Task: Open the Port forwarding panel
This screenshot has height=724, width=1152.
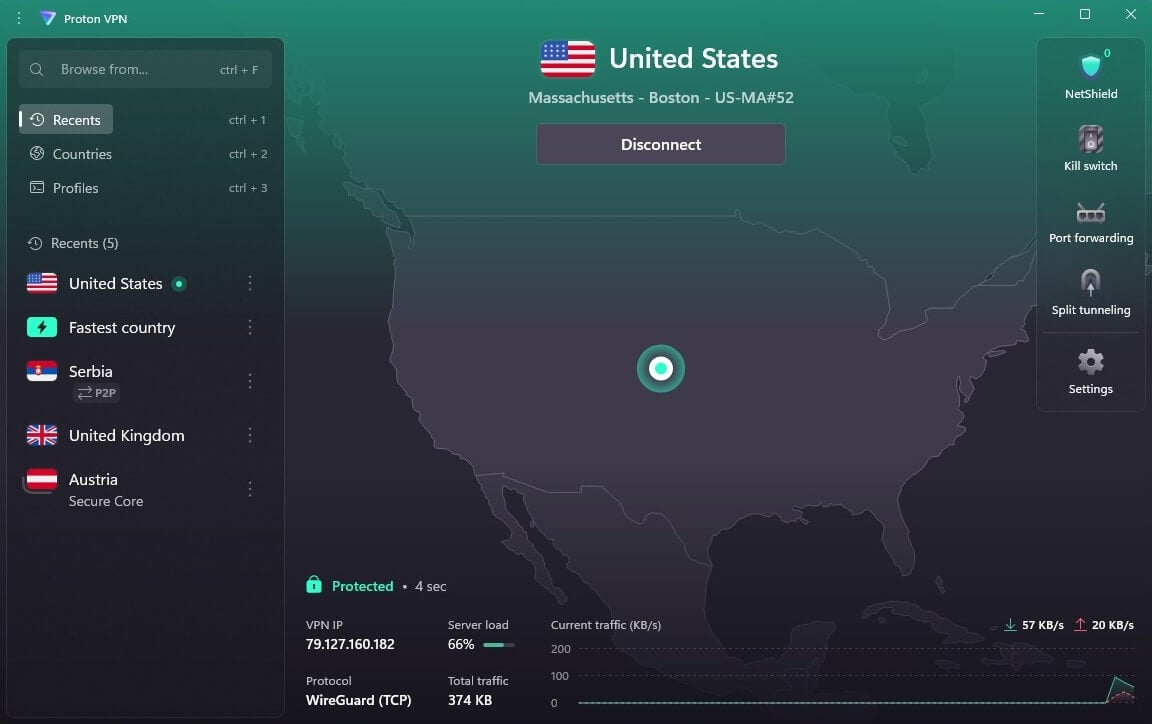Action: pyautogui.click(x=1090, y=220)
